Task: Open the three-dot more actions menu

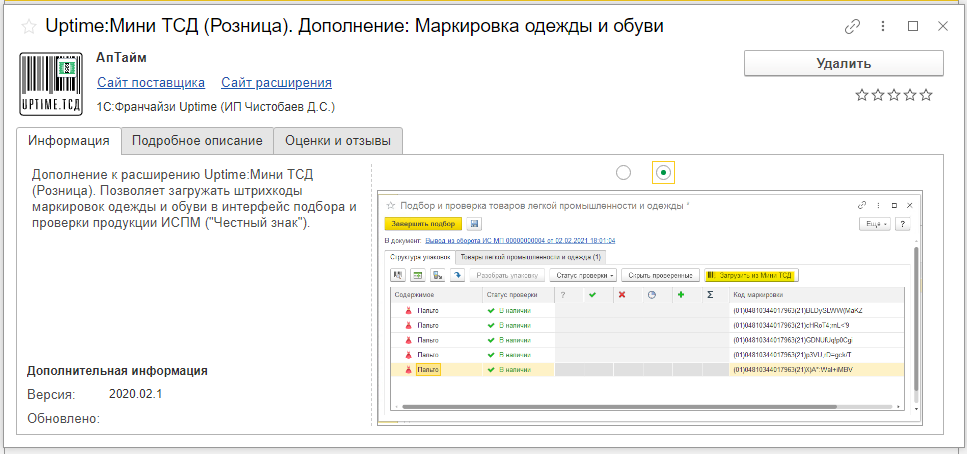Action: pos(883,27)
